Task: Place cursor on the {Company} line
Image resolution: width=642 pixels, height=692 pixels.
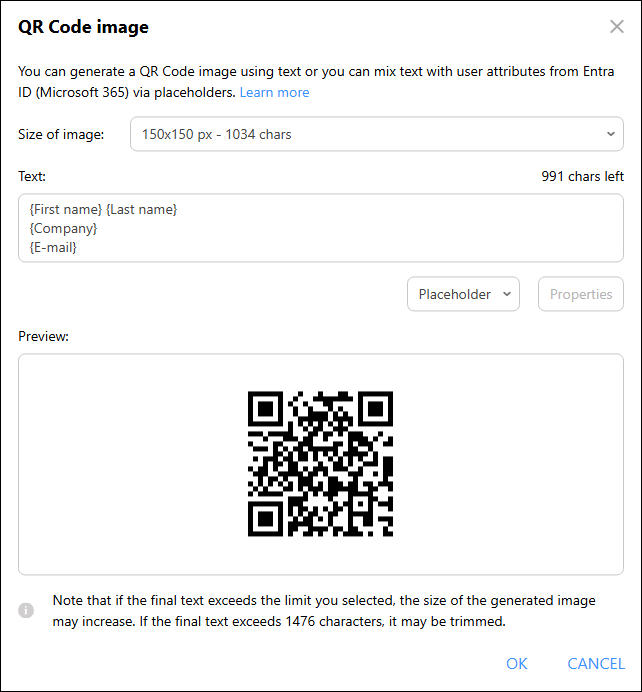Action: pos(64,228)
